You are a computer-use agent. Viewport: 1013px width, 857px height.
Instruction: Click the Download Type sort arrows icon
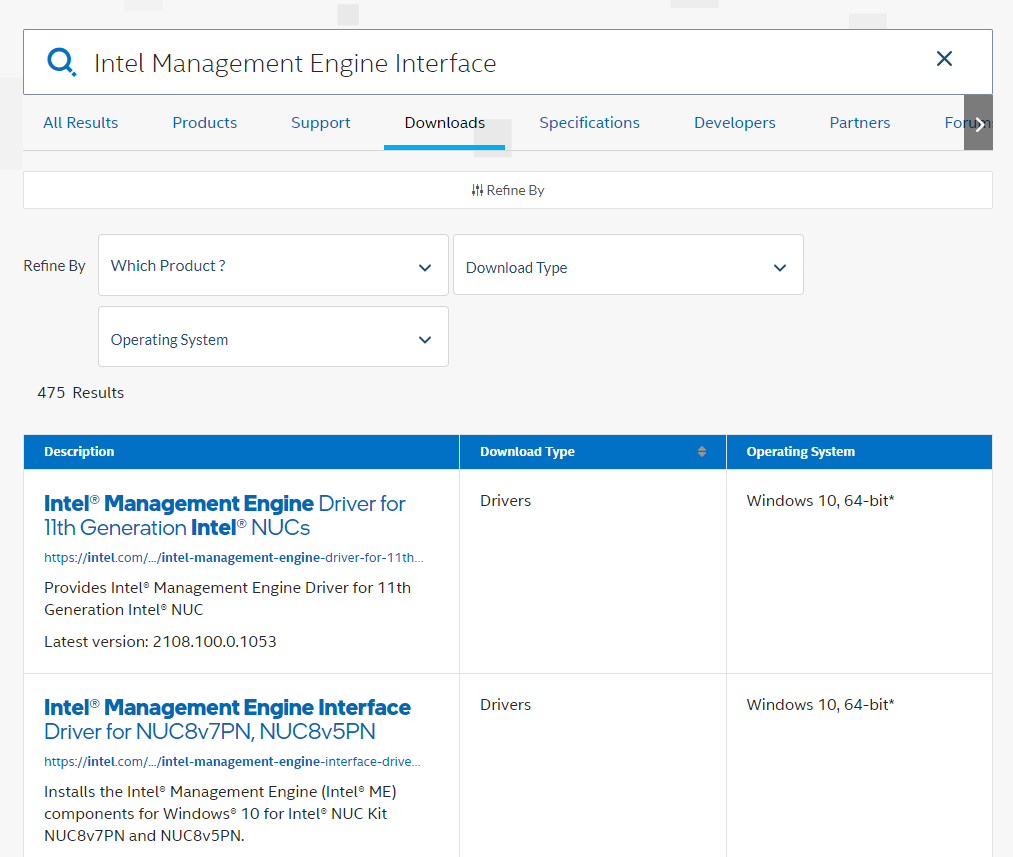702,452
